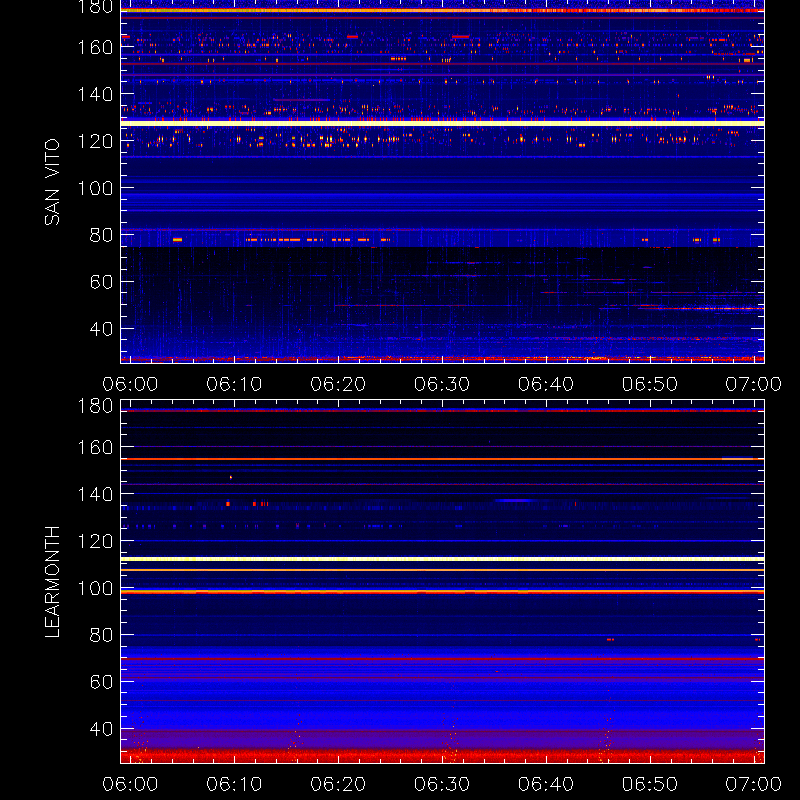Select the 160 frequency label on San Vito plot
The height and width of the screenshot is (800, 800).
[x=95, y=47]
